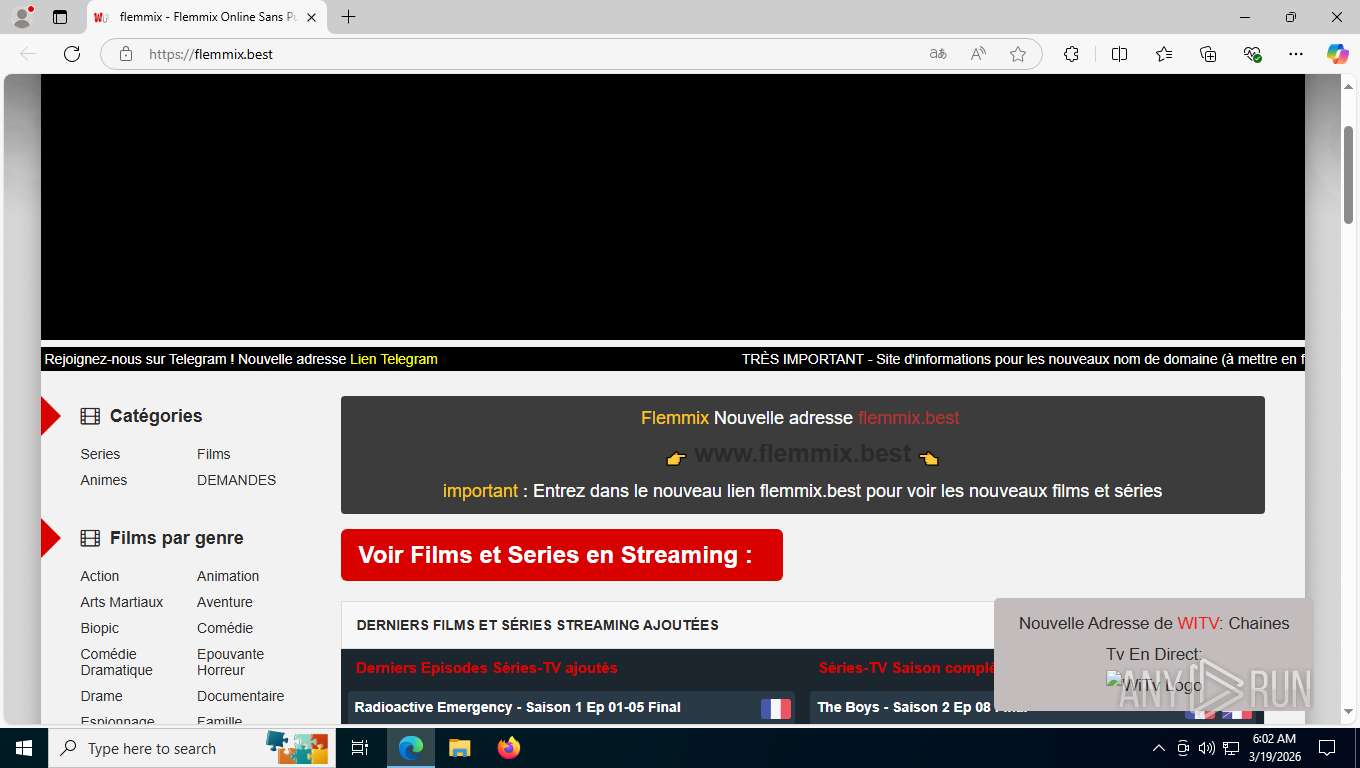Open the Lien Telegram link
The width and height of the screenshot is (1360, 768).
[x=394, y=359]
